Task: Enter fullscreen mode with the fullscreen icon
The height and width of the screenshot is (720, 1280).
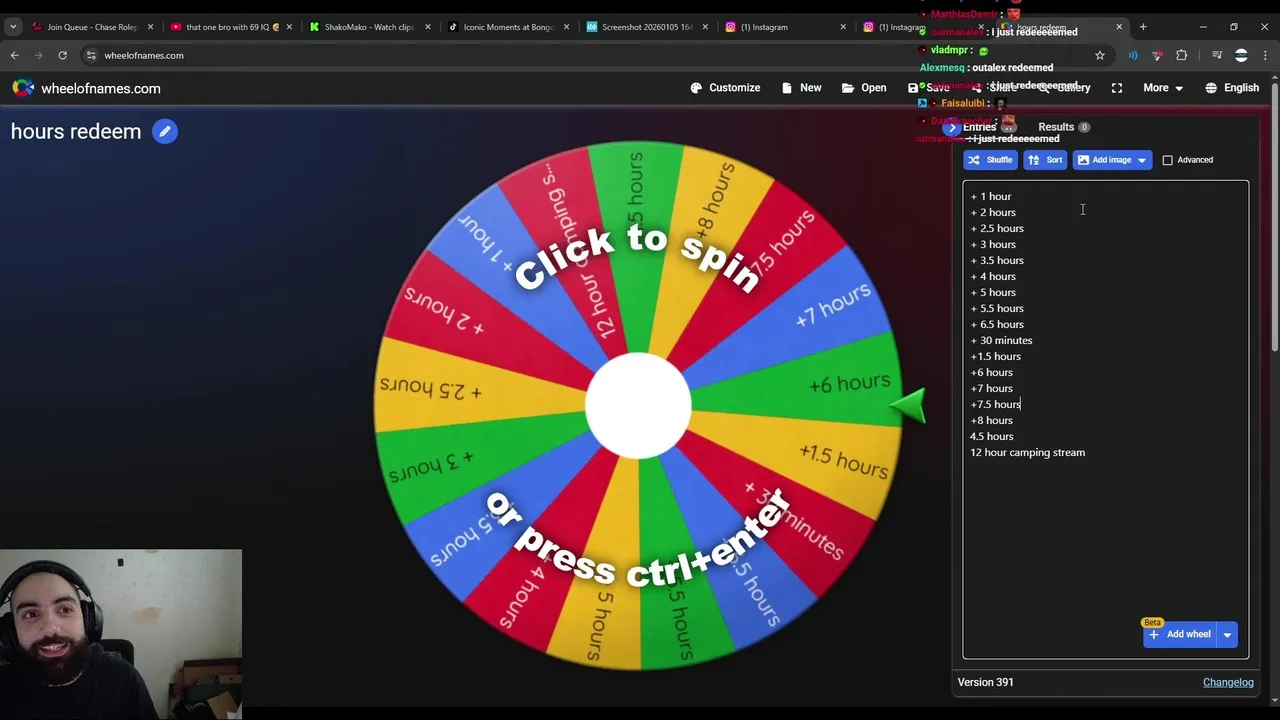Action: (1117, 88)
